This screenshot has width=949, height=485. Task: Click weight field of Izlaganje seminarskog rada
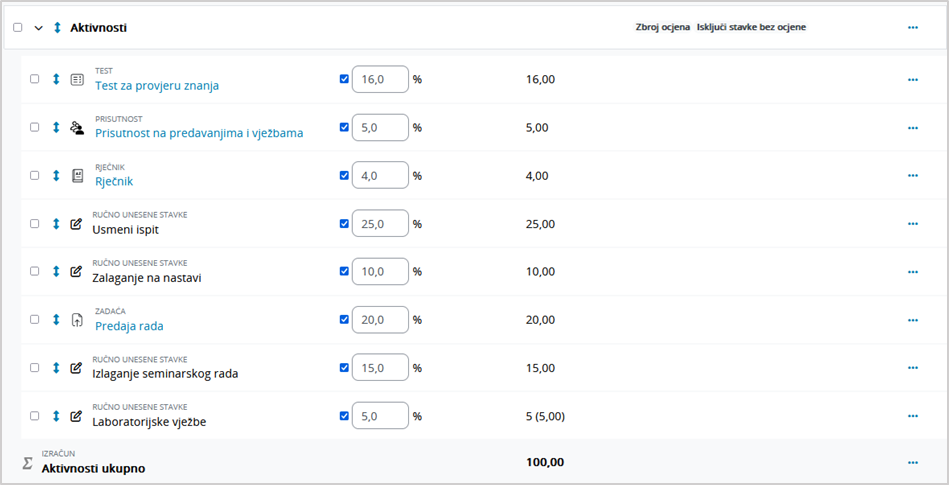point(380,367)
